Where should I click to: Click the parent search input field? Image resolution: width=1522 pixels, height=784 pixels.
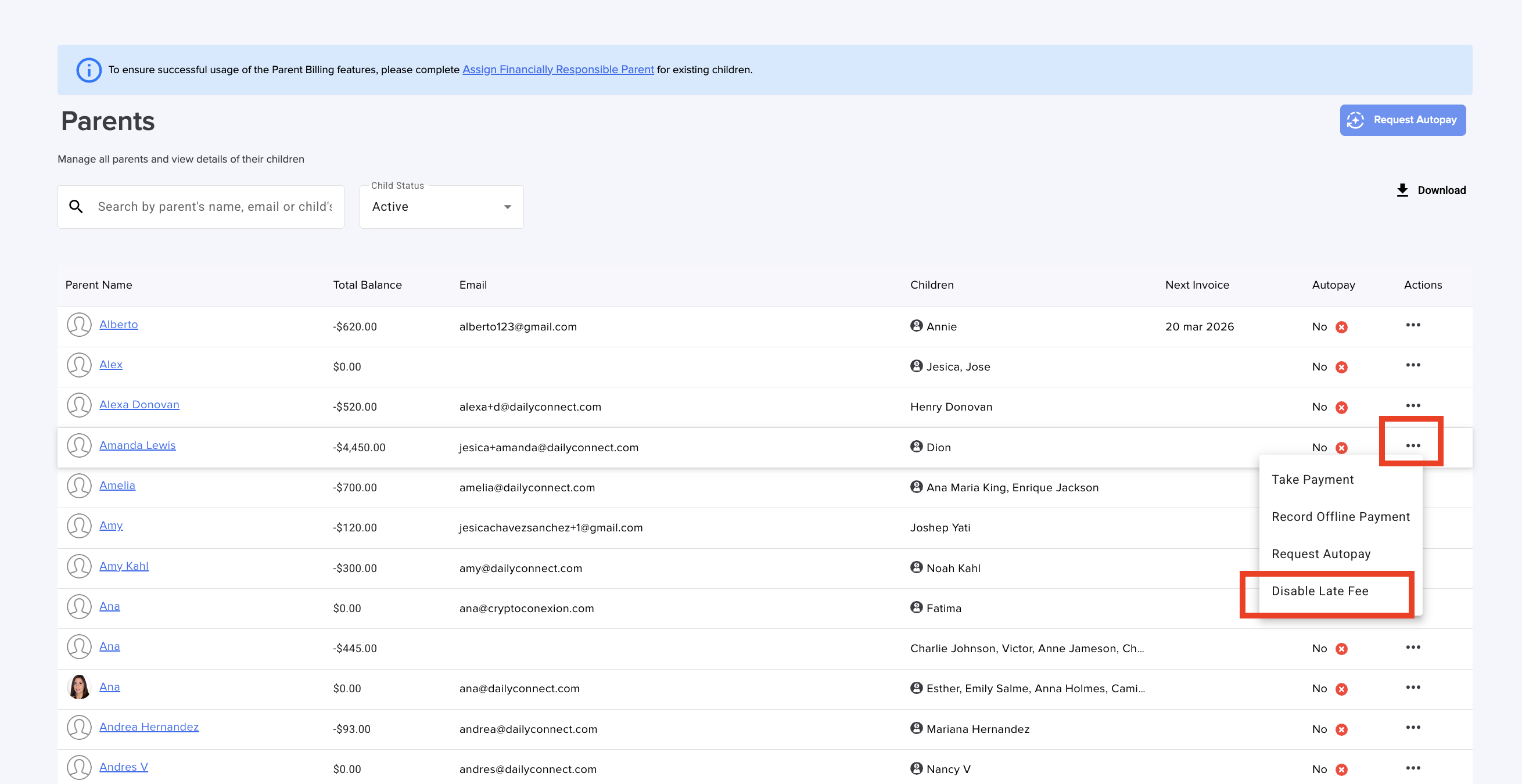point(214,207)
